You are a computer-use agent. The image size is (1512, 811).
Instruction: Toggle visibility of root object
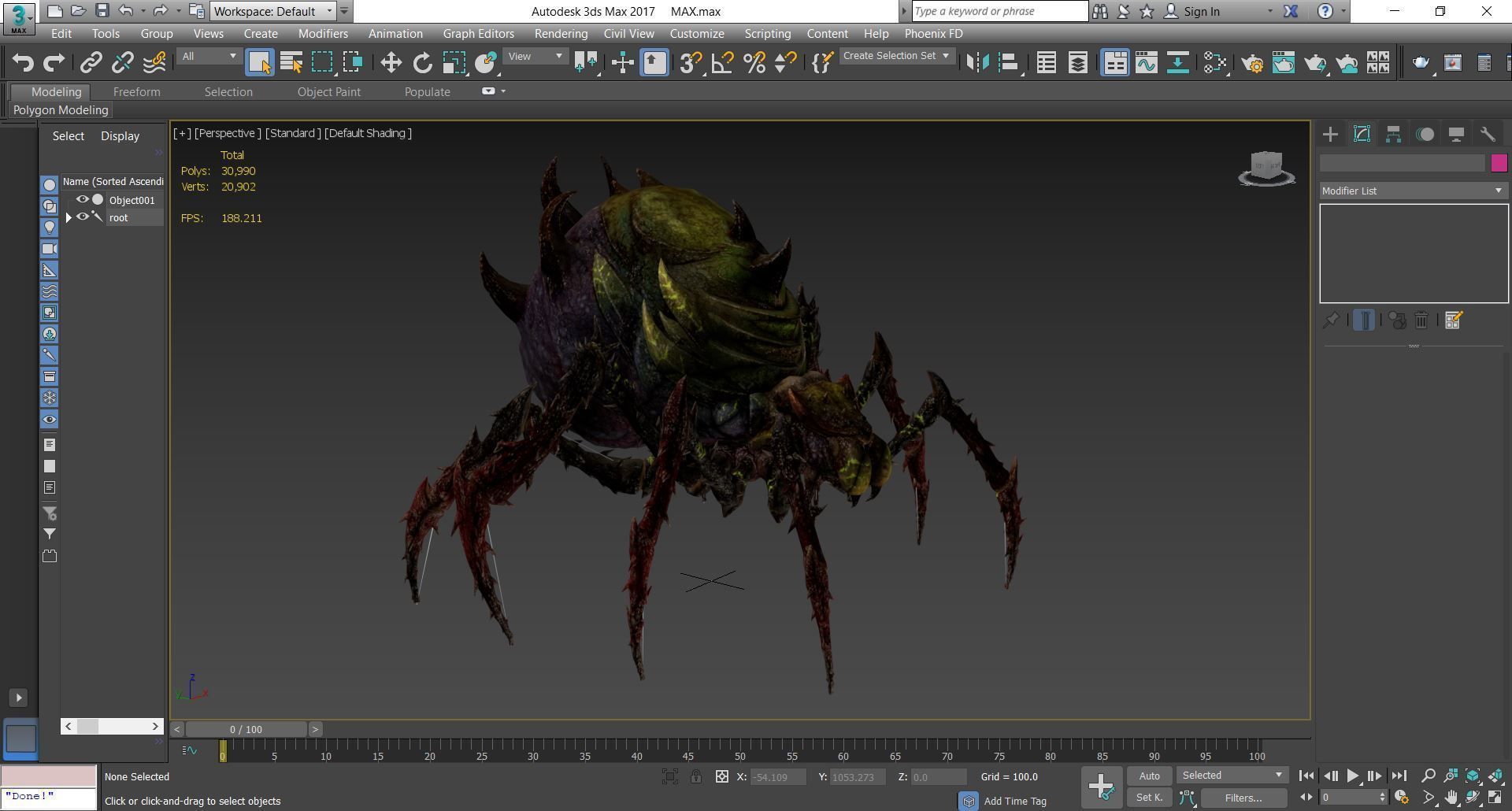pos(82,217)
